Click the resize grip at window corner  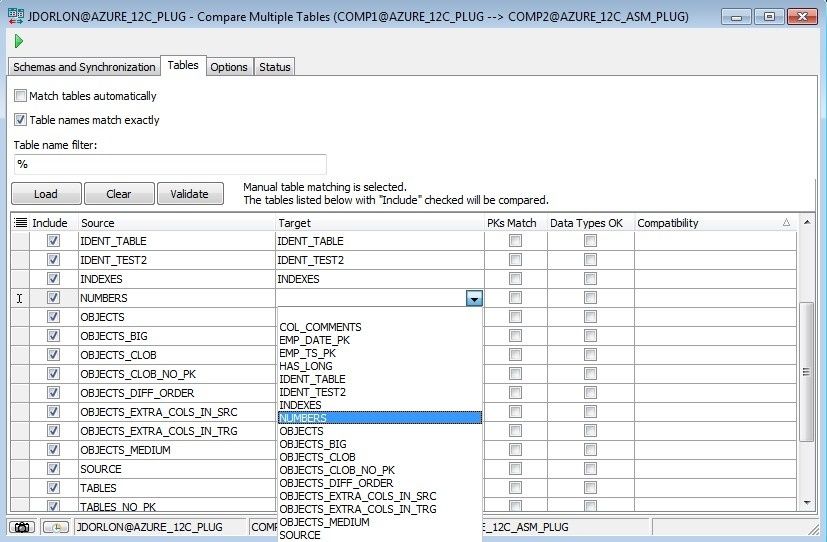click(814, 528)
